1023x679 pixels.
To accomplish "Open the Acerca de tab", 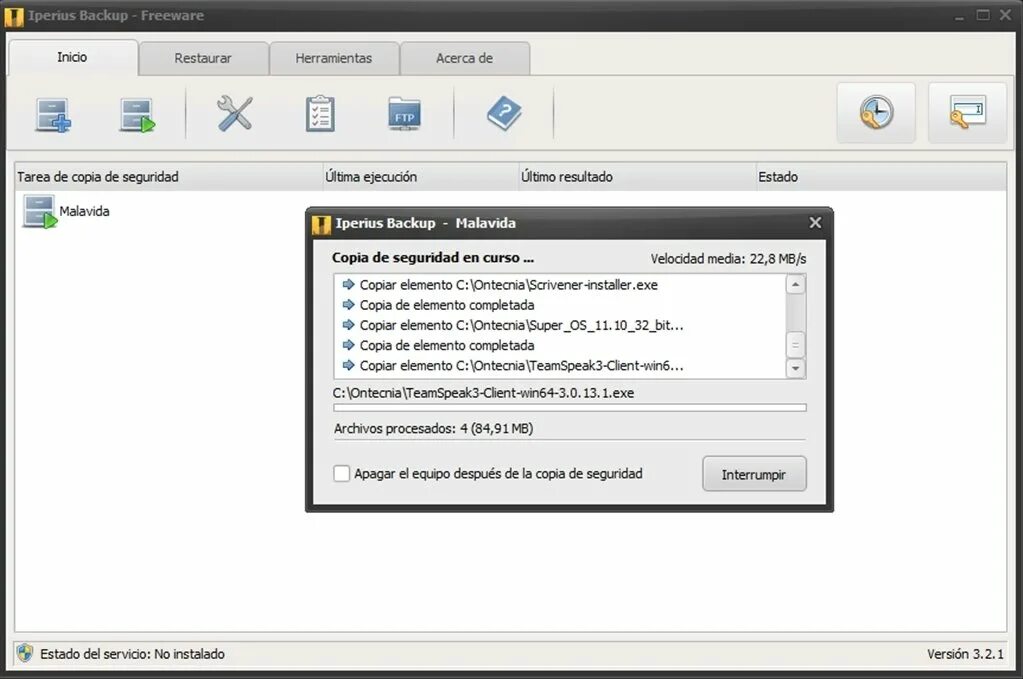I will click(465, 58).
